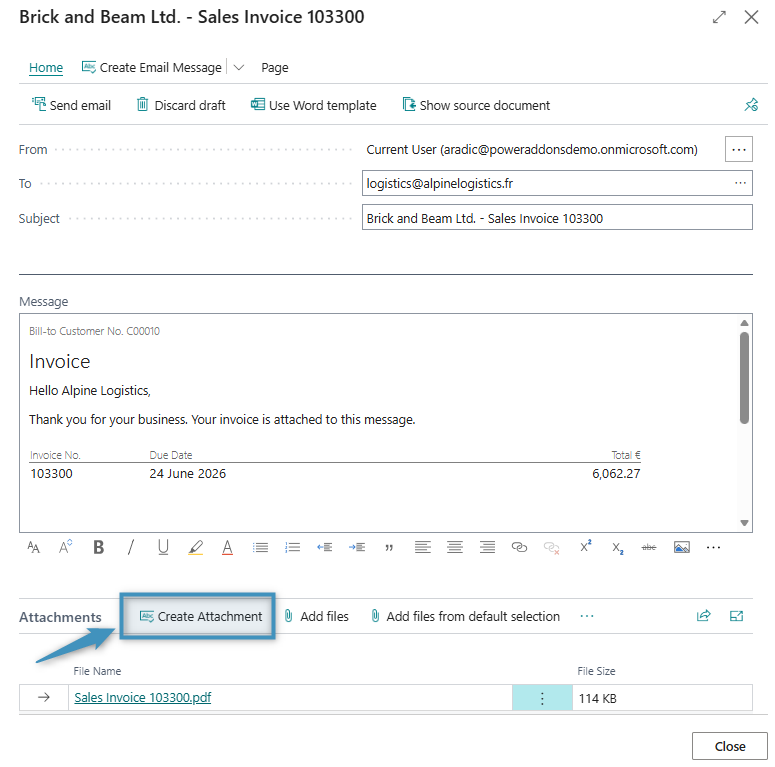Increase paragraph indent
The image size is (775, 767).
coord(357,547)
